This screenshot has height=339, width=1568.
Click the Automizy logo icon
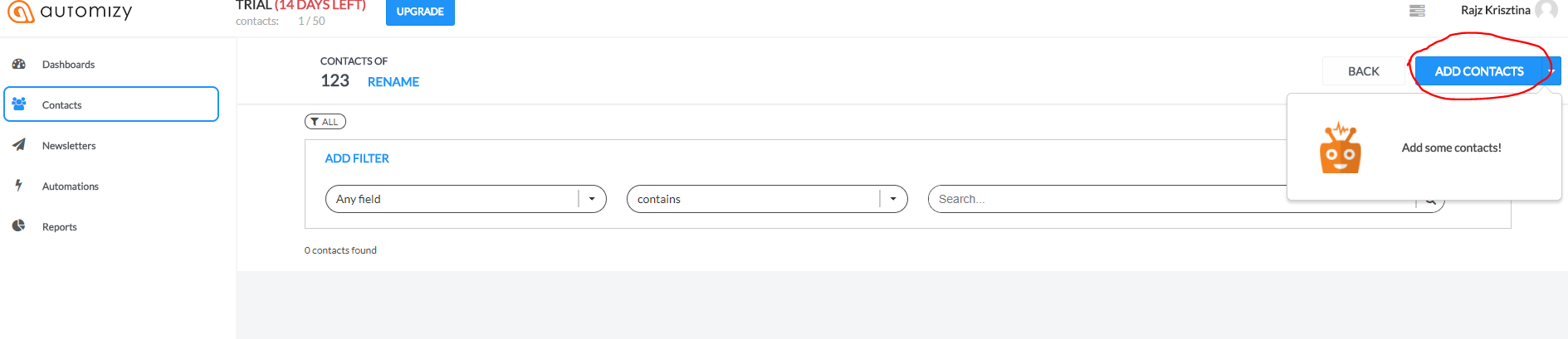tap(20, 11)
